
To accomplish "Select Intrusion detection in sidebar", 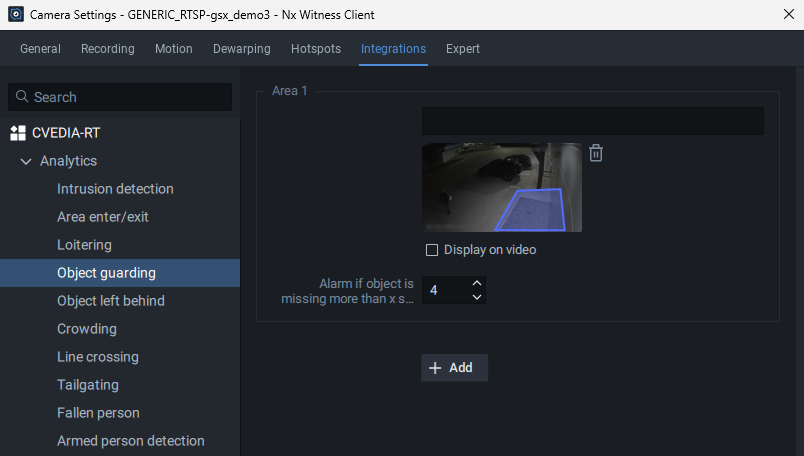I will click(x=115, y=189).
